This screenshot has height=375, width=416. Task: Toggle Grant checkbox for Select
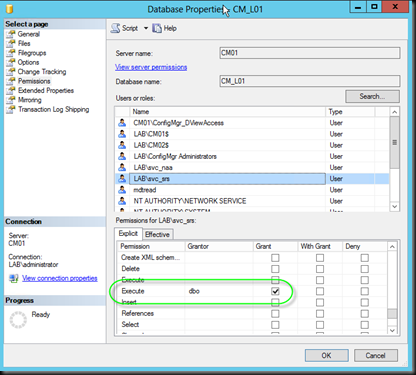(x=275, y=325)
